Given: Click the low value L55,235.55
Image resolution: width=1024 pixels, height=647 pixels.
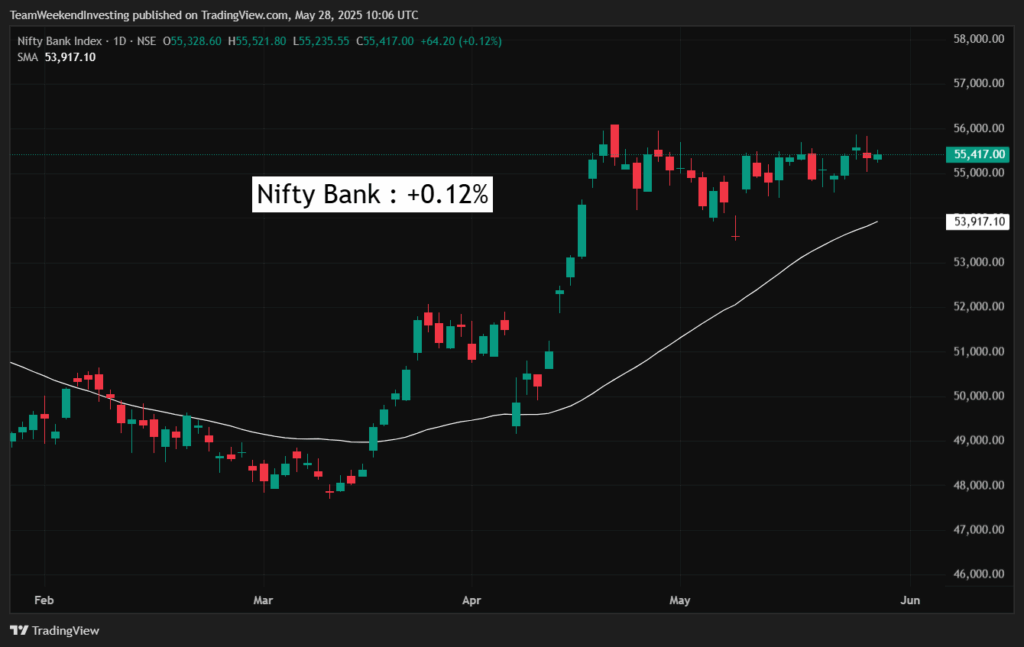Looking at the screenshot, I should click(321, 41).
